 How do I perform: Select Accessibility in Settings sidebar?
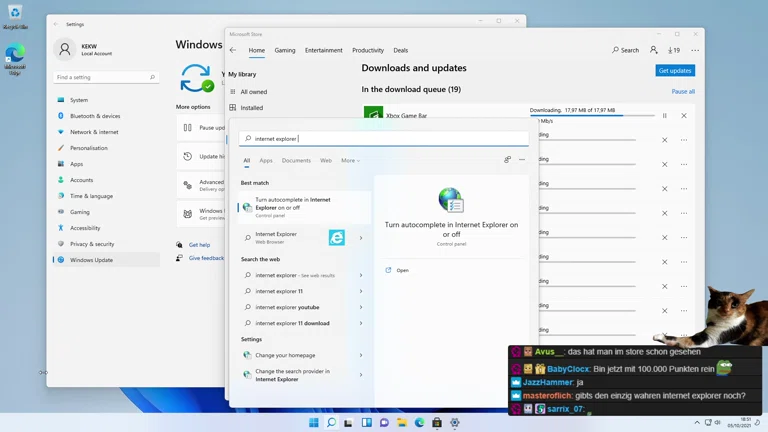(x=106, y=228)
